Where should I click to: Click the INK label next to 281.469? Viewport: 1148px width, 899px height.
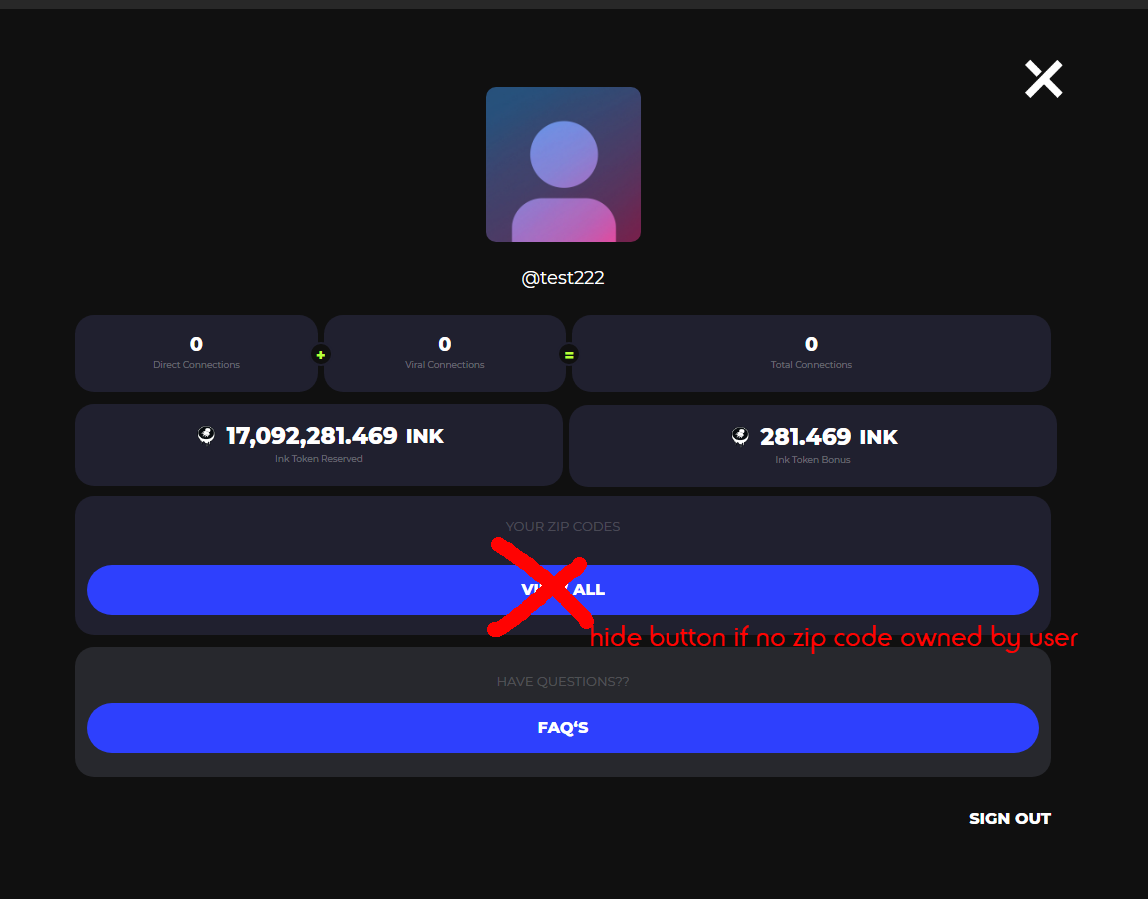(877, 436)
